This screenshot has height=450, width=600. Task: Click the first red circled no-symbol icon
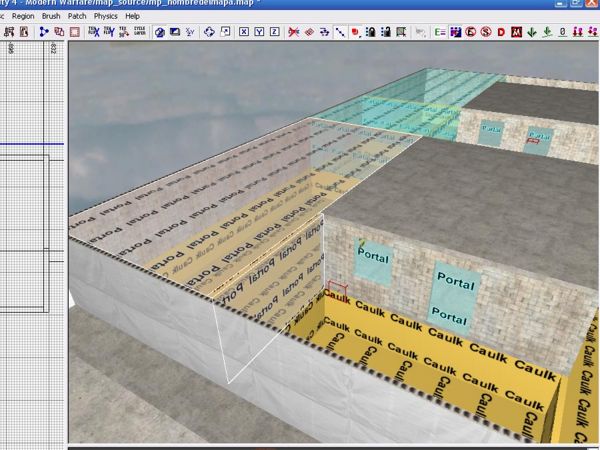(471, 32)
